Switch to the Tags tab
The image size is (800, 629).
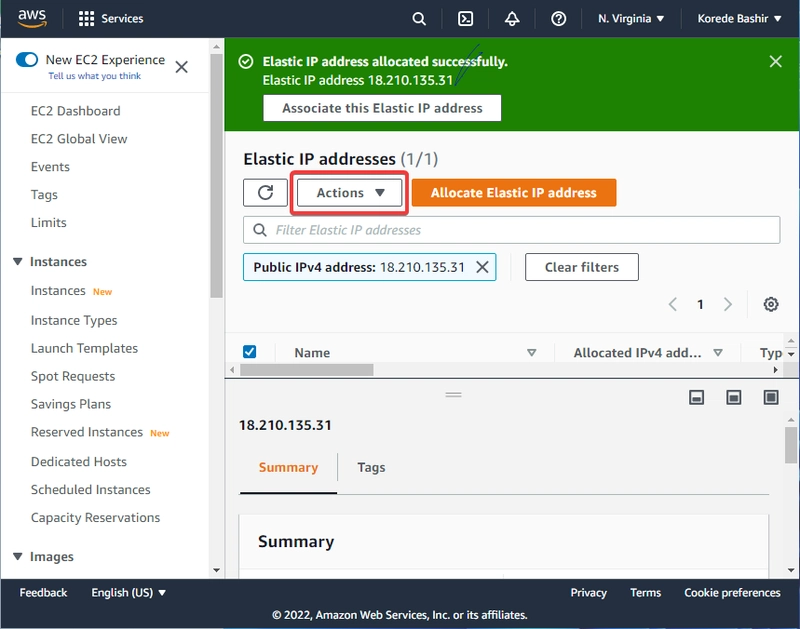click(x=371, y=468)
